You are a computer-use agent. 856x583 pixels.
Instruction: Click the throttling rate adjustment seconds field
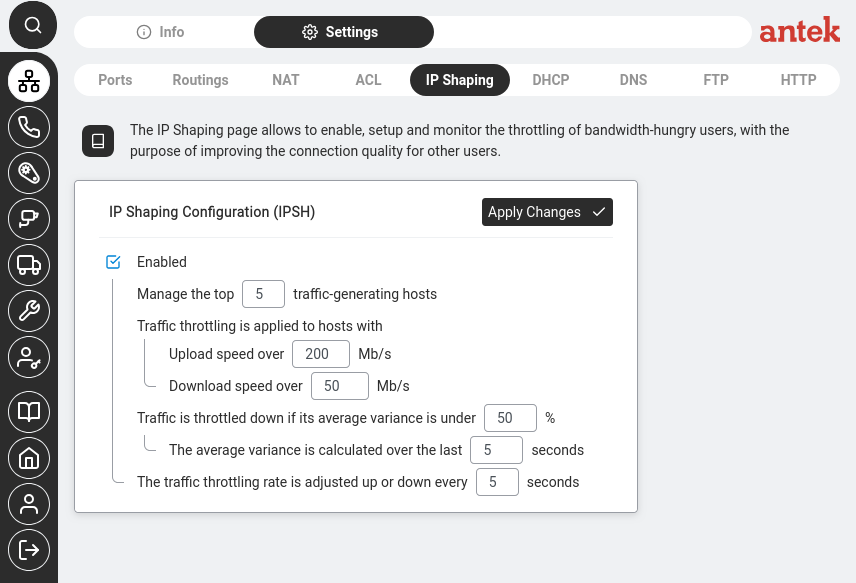[497, 483]
